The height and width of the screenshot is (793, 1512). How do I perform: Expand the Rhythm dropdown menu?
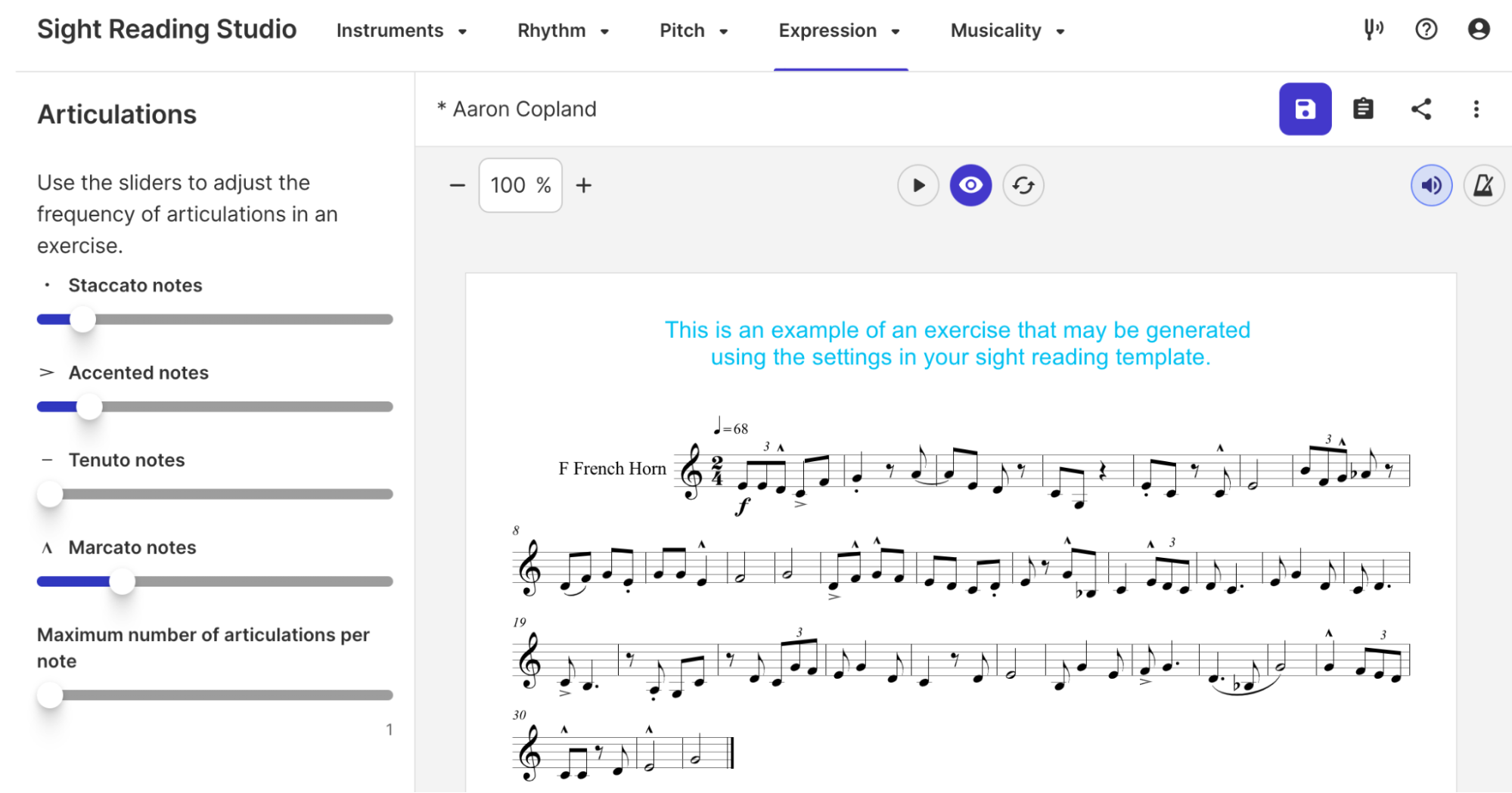pos(564,31)
